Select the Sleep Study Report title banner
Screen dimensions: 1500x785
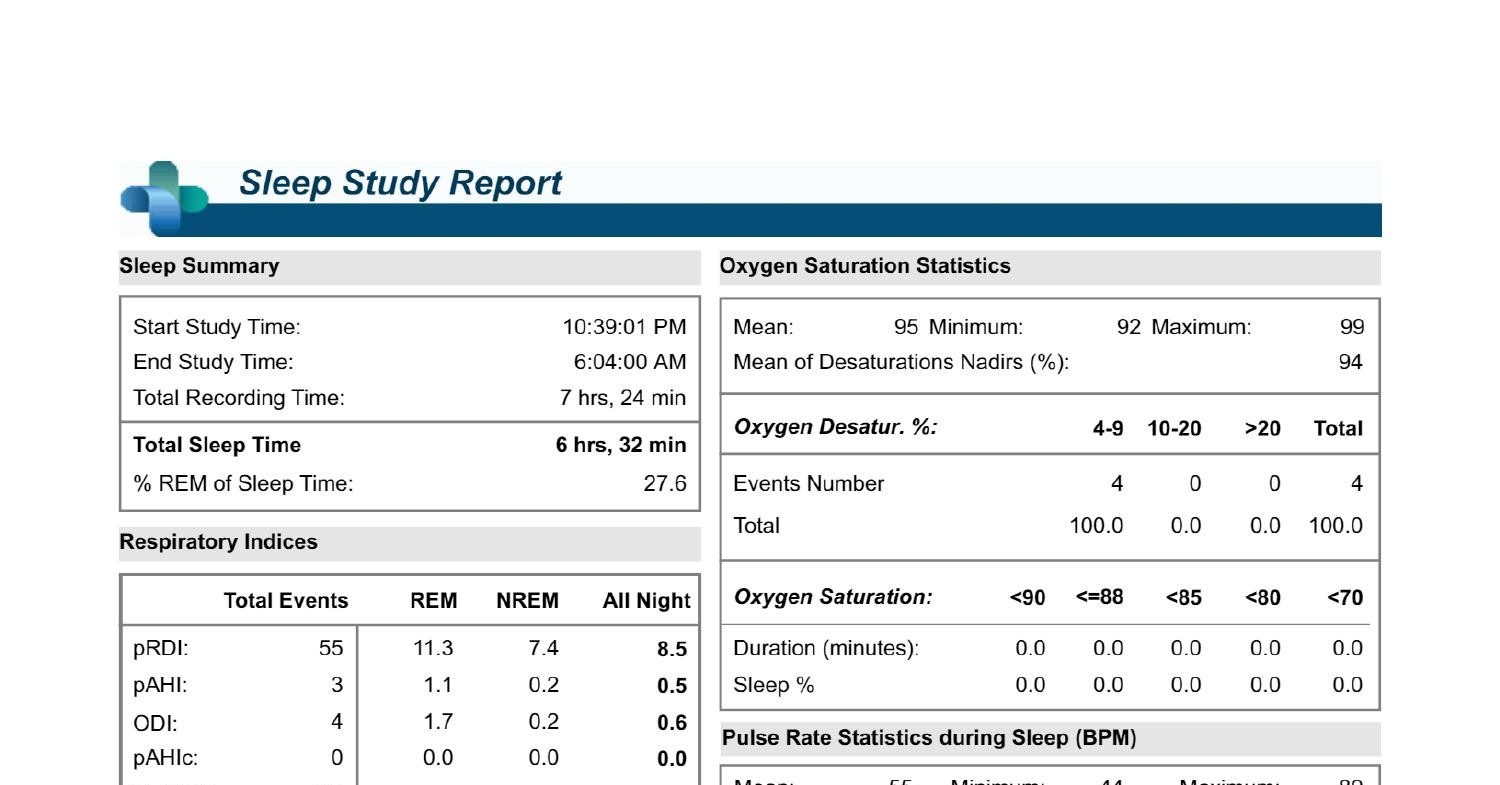[402, 183]
